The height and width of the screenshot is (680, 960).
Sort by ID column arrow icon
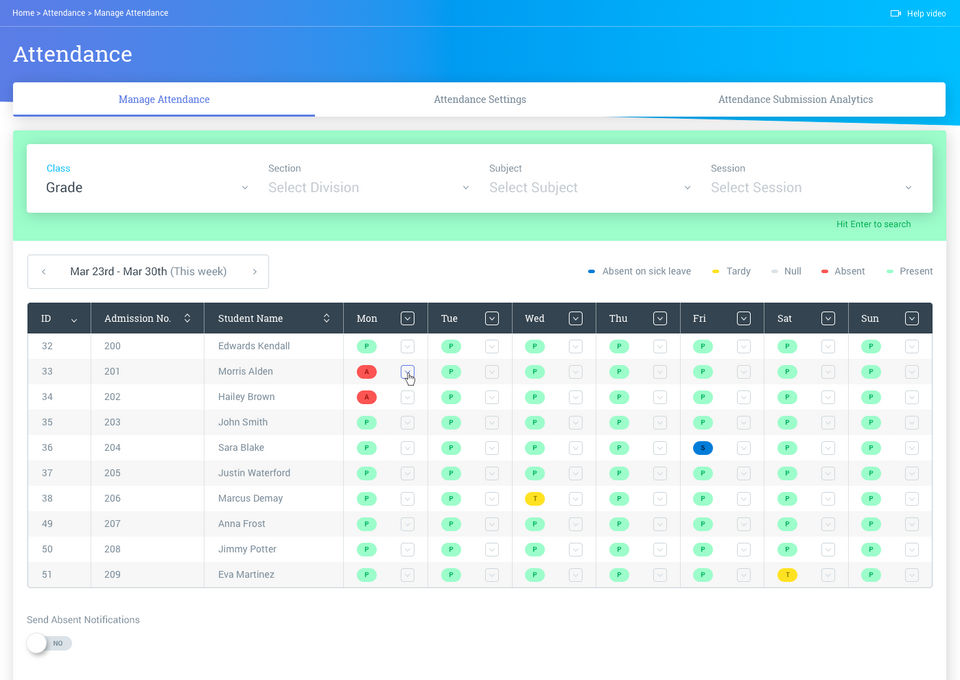tap(74, 320)
